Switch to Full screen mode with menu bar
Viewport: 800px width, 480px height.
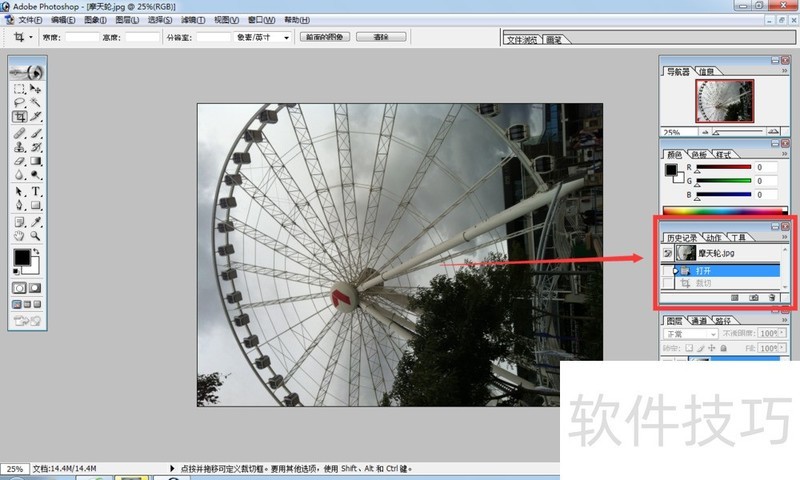click(27, 305)
